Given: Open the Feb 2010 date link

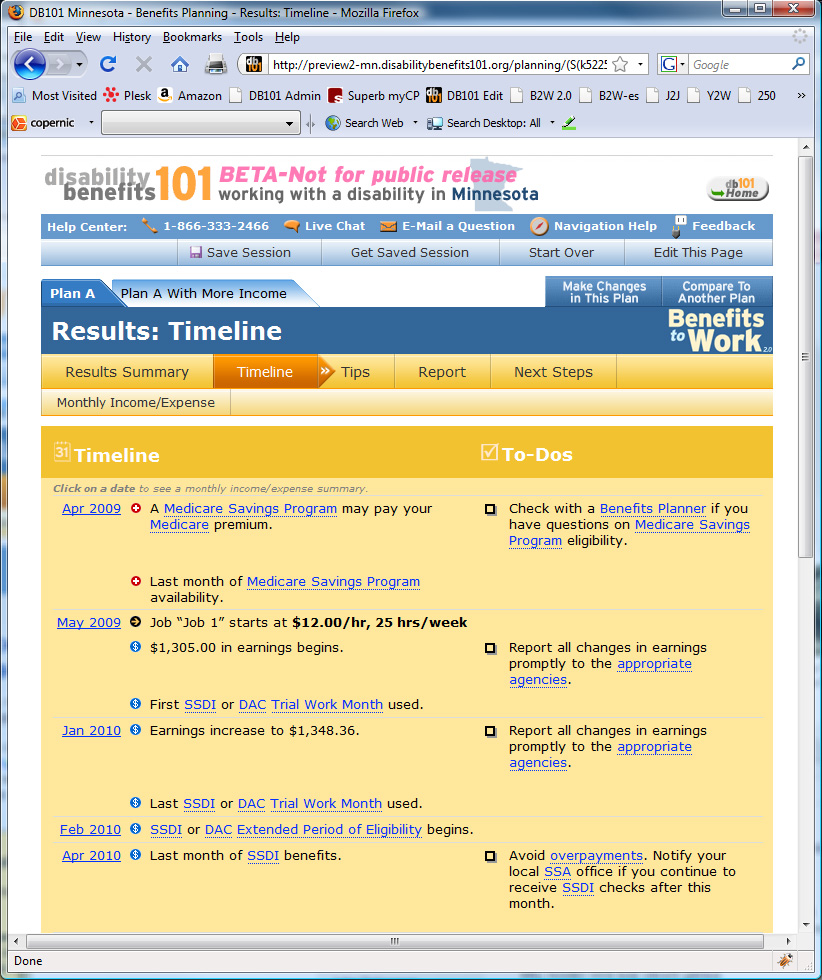Looking at the screenshot, I should (90, 830).
